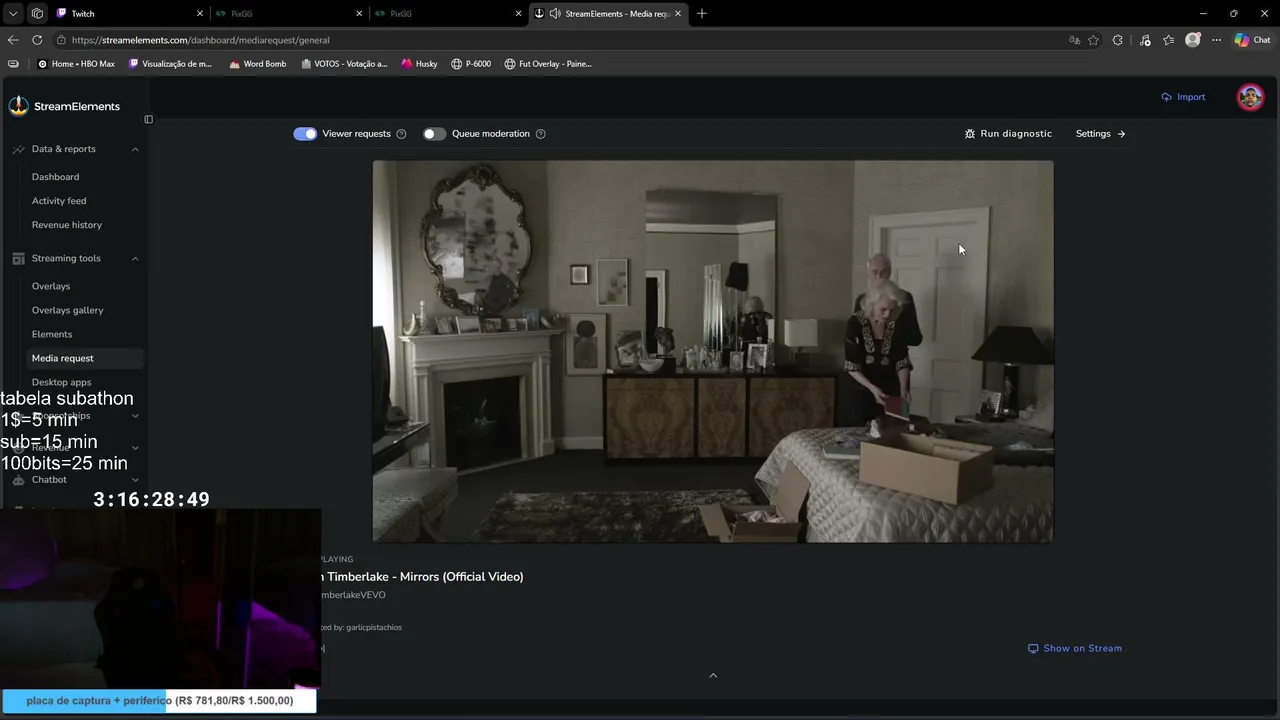Open the Run diagnostic bug icon

click(x=970, y=134)
